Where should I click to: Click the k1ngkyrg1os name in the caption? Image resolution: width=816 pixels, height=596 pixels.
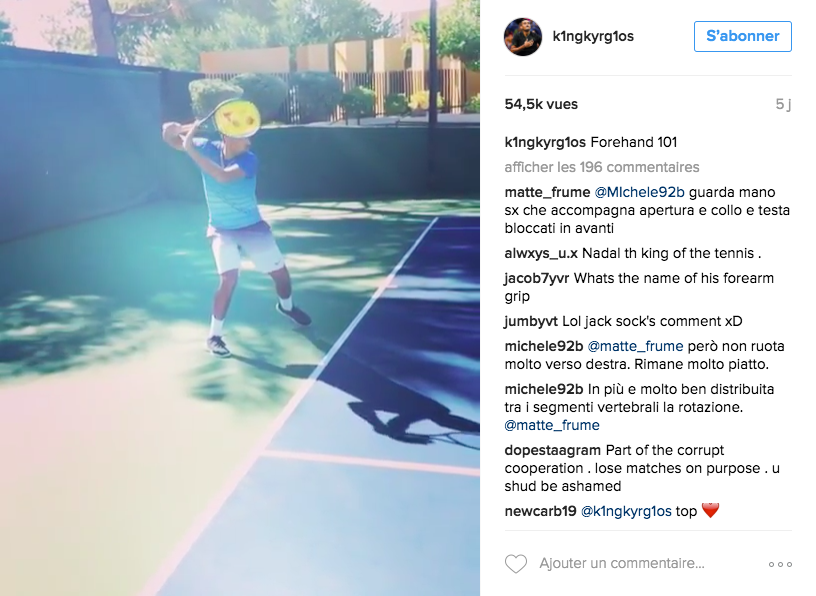pos(545,142)
